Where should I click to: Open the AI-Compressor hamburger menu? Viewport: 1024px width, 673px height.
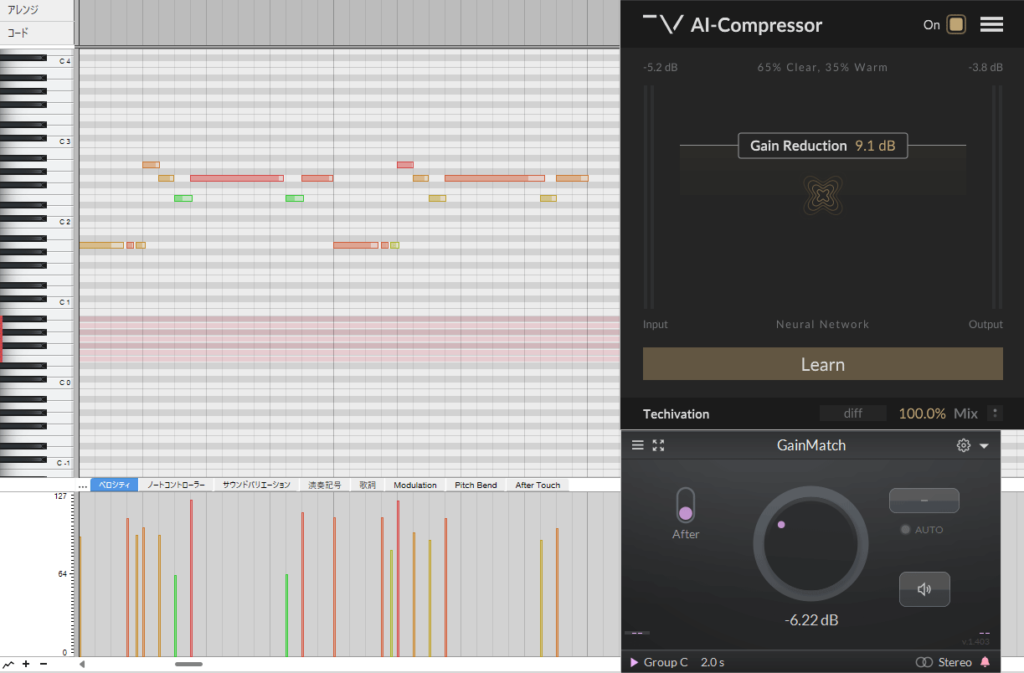(x=991, y=24)
